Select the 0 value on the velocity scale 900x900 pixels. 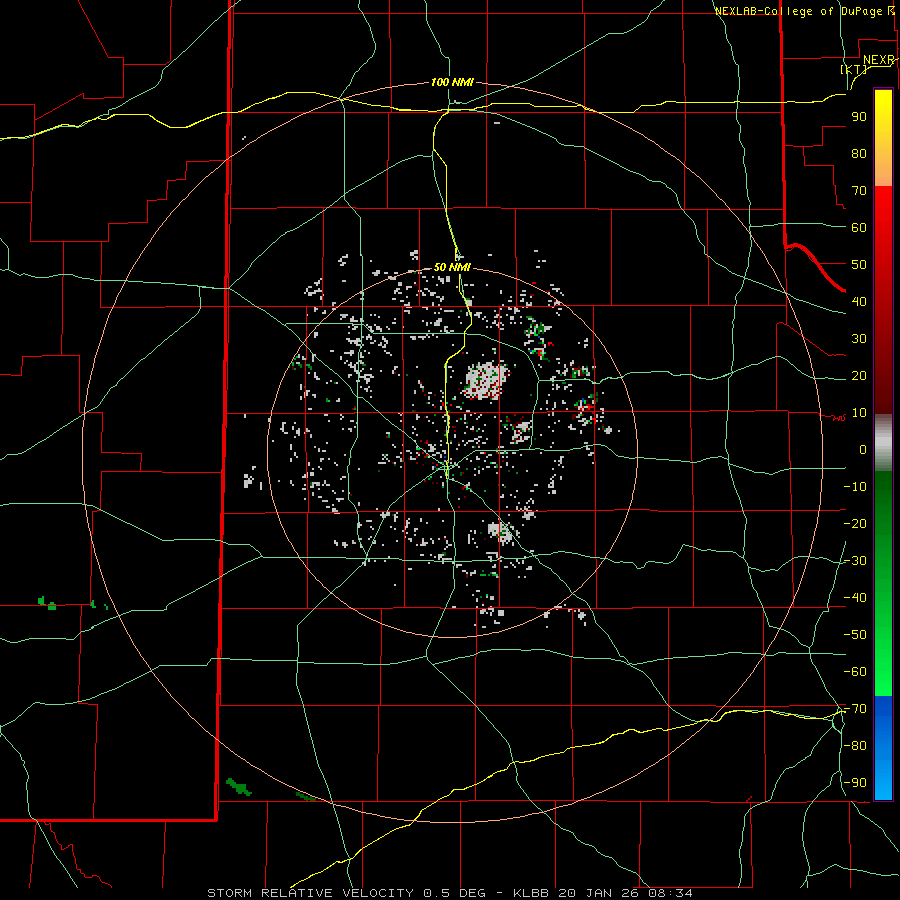click(863, 450)
